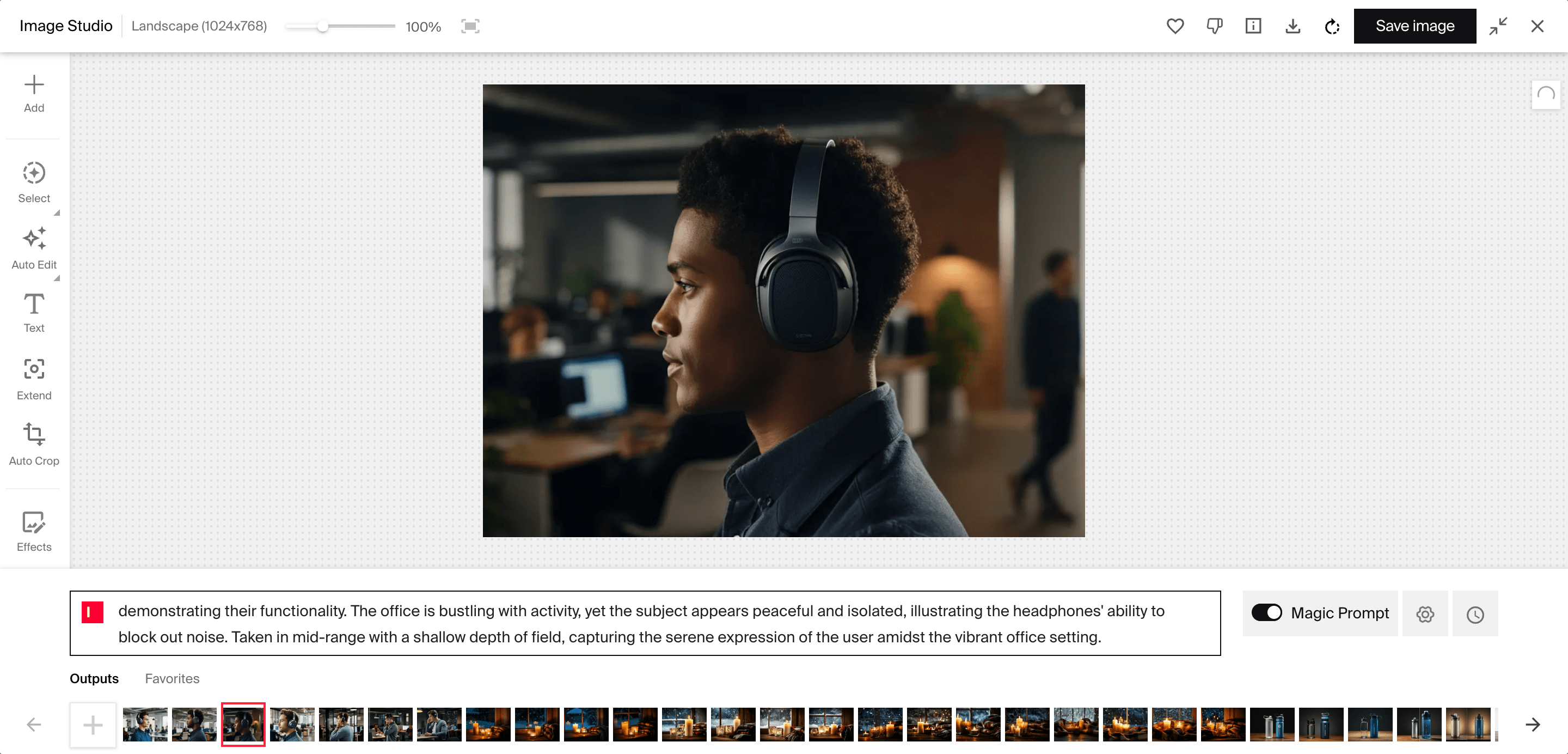Expand the image format dropdown
The image size is (1568, 754).
click(x=198, y=25)
